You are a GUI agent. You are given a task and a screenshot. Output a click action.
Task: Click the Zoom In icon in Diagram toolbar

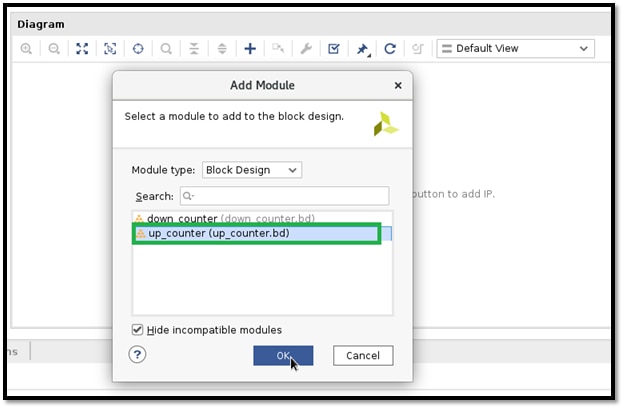(x=26, y=49)
